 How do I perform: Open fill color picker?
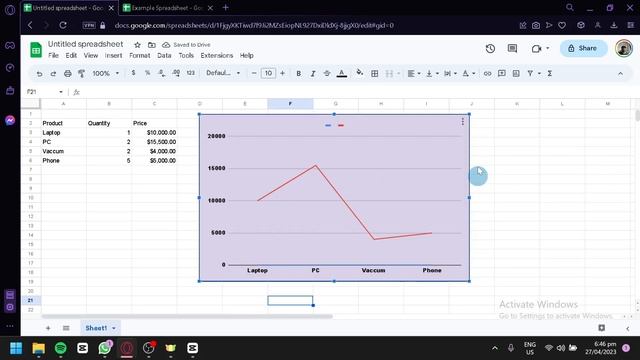(x=360, y=73)
